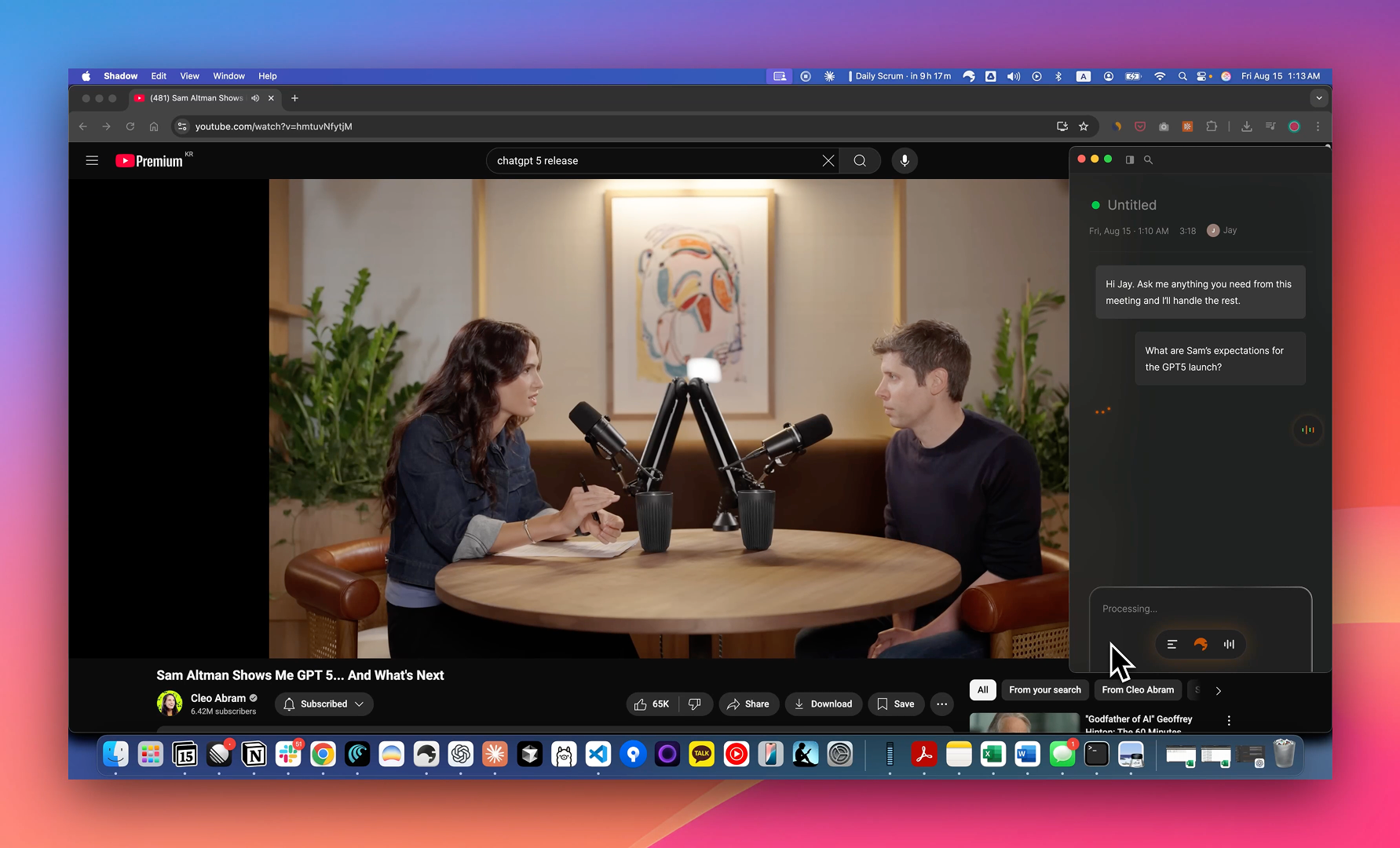1400x848 pixels.
Task: Open the screenshot camera extension
Action: (x=1164, y=126)
